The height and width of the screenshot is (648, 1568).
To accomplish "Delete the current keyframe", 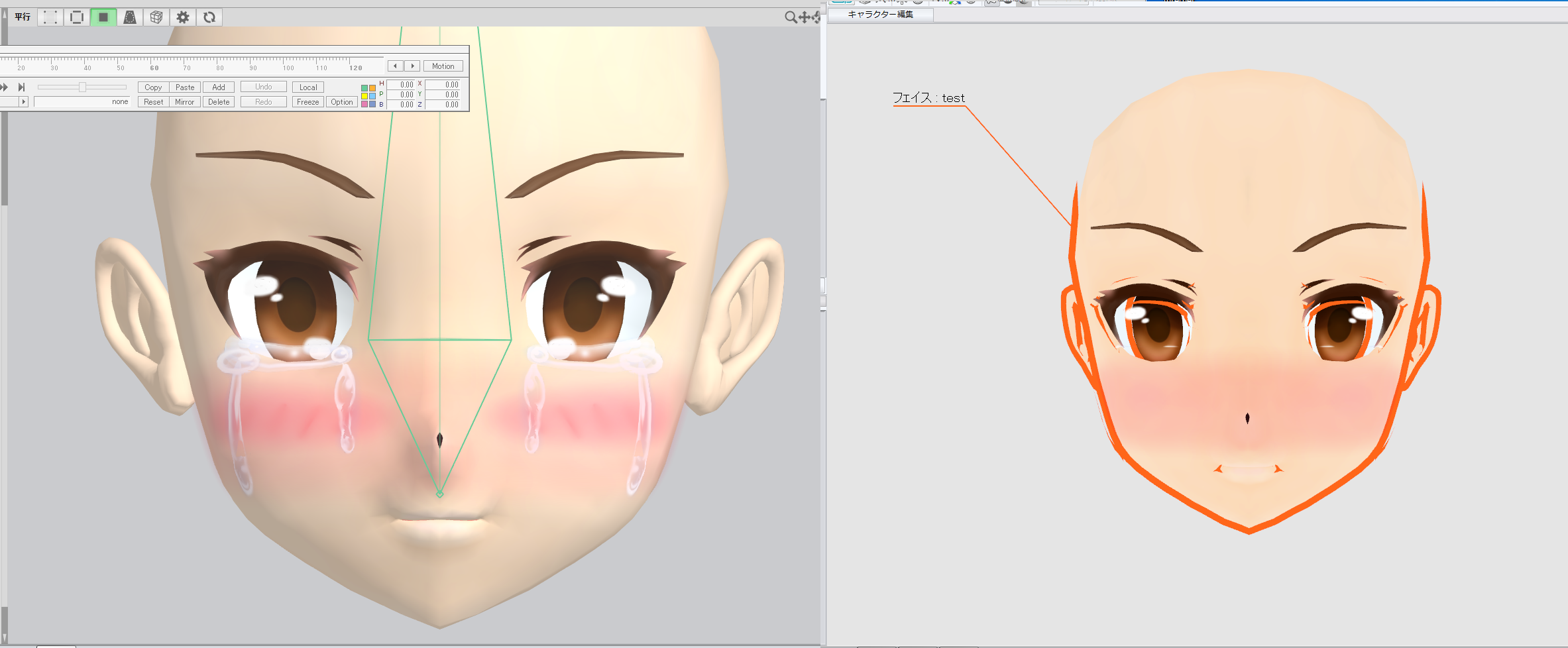I will [x=219, y=102].
